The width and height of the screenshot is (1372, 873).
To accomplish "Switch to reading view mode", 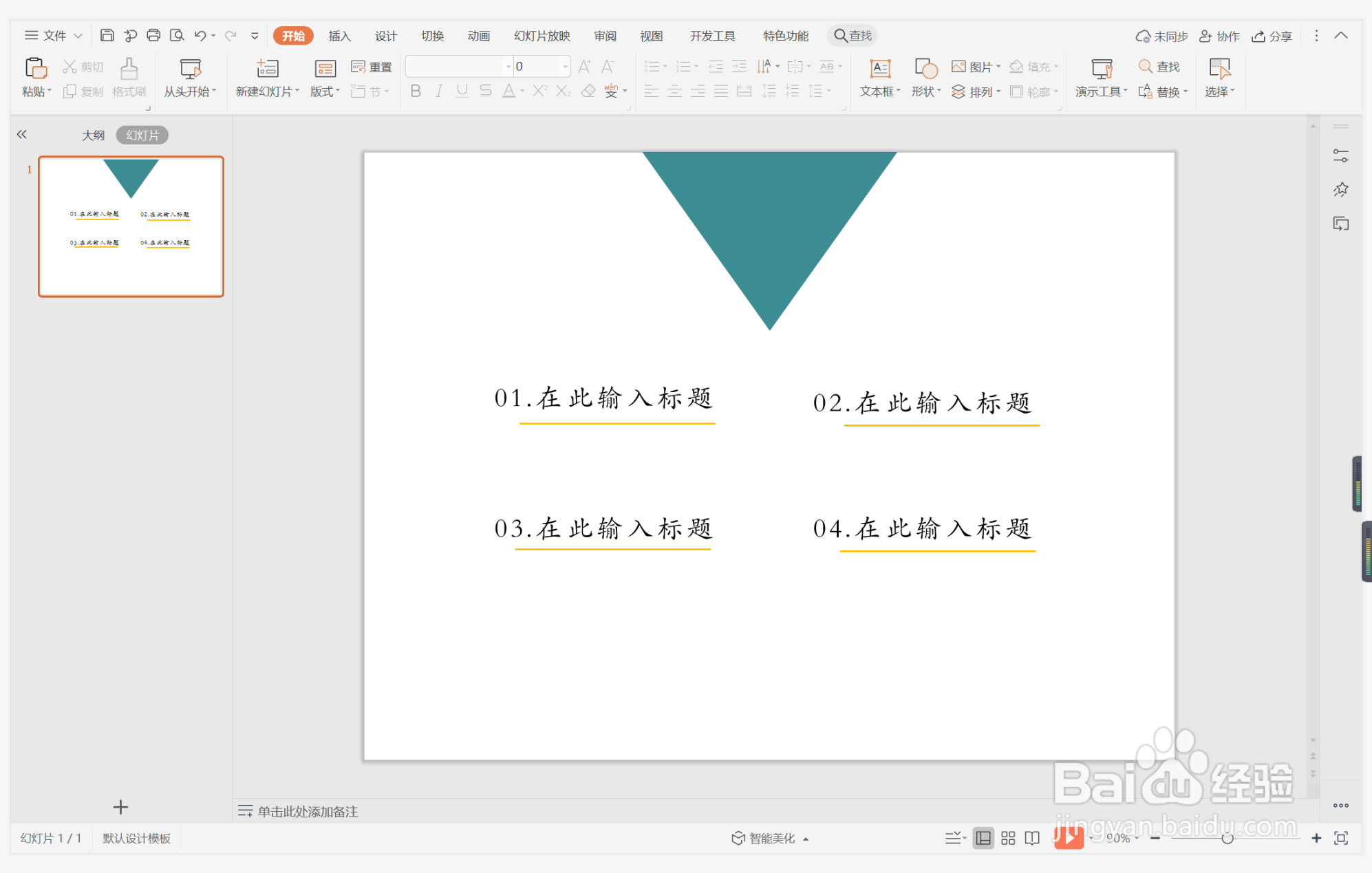I will 1032,838.
